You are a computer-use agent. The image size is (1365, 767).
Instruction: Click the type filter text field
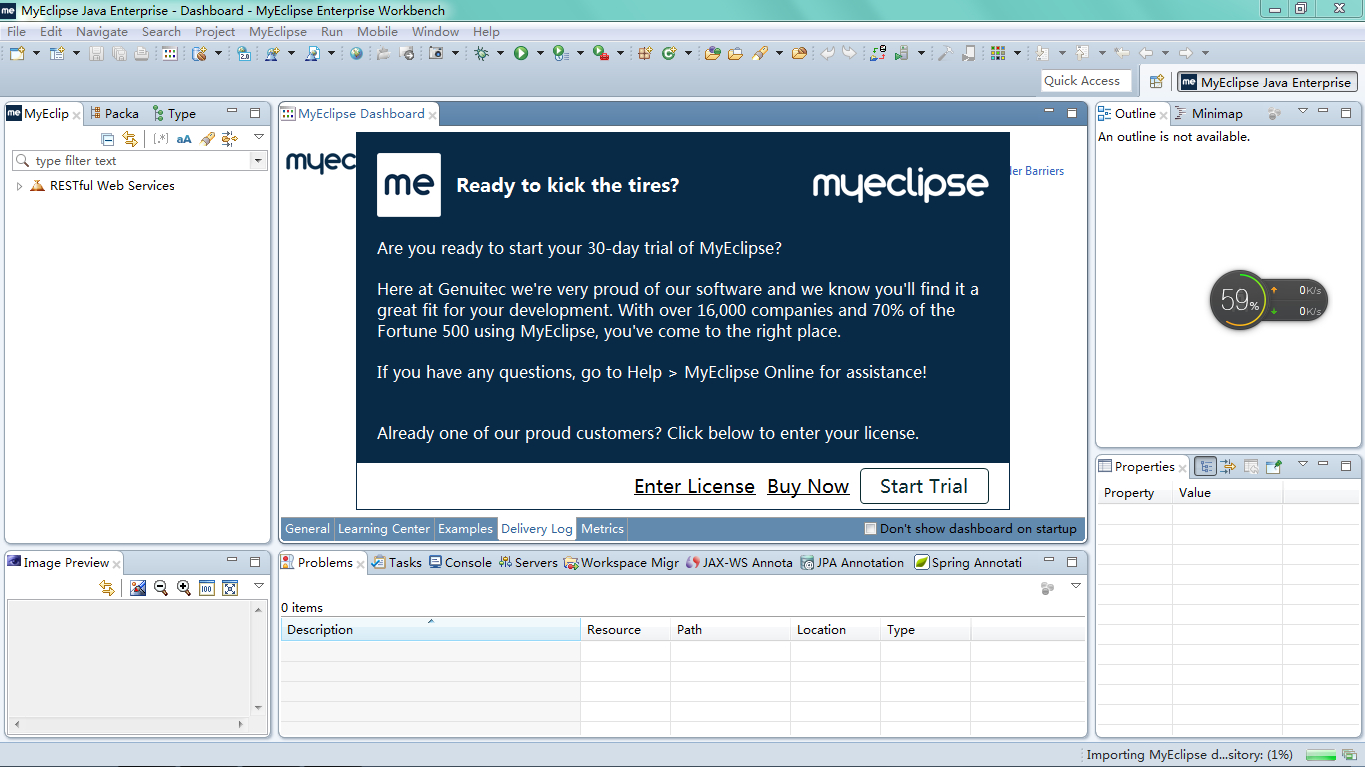(x=140, y=161)
